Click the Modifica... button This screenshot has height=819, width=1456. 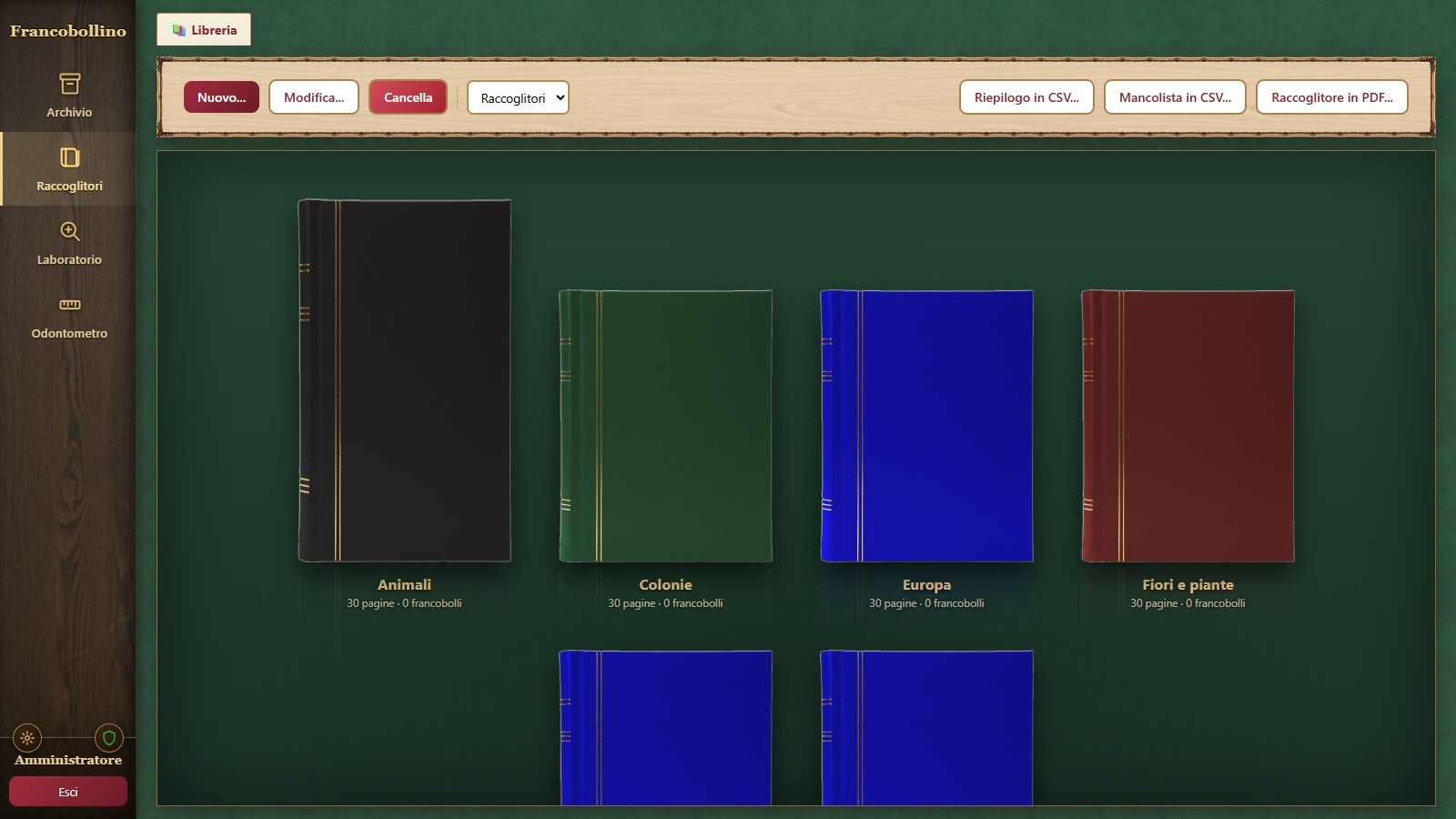(314, 97)
